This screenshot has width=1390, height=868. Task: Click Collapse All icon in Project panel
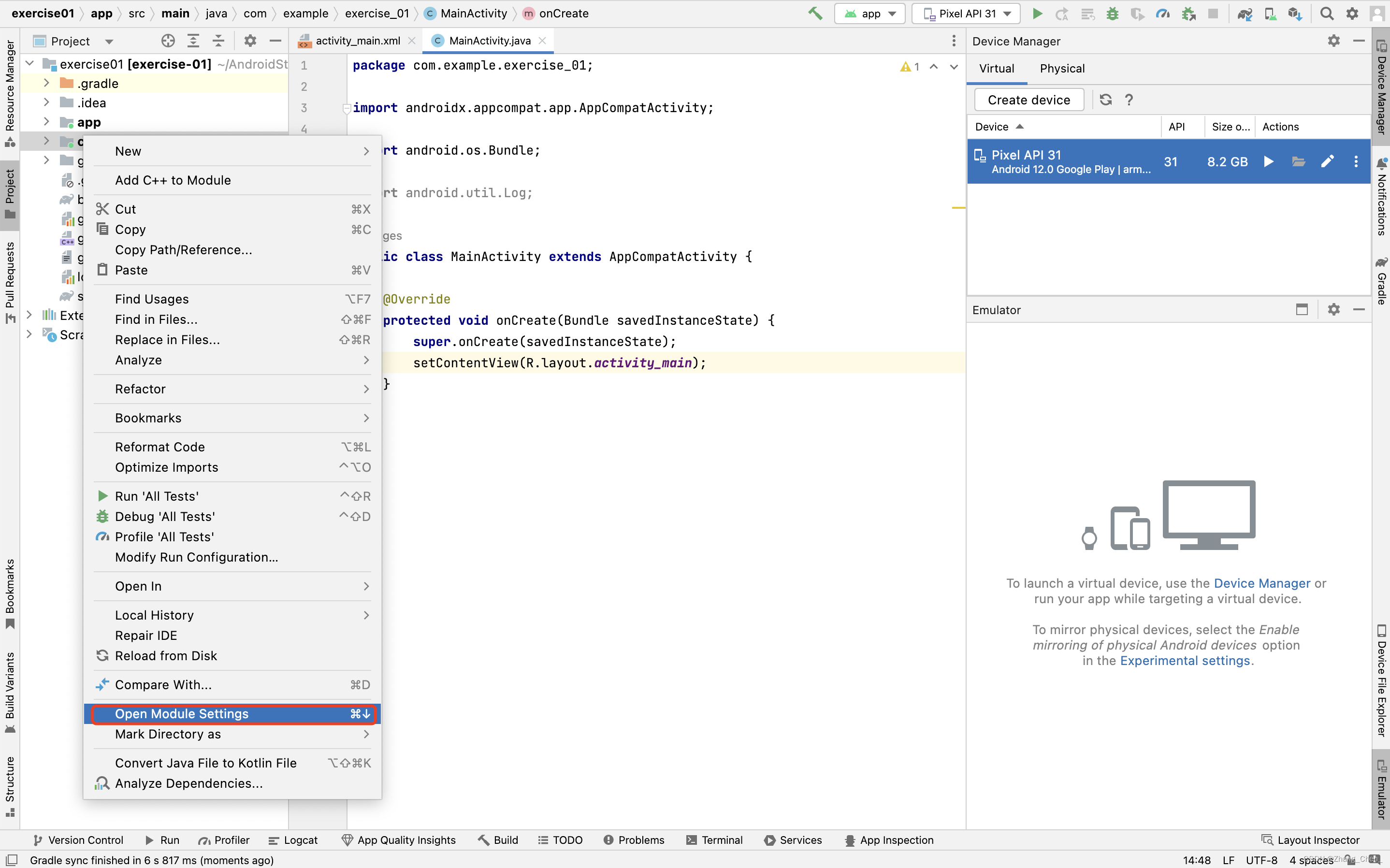click(x=218, y=41)
